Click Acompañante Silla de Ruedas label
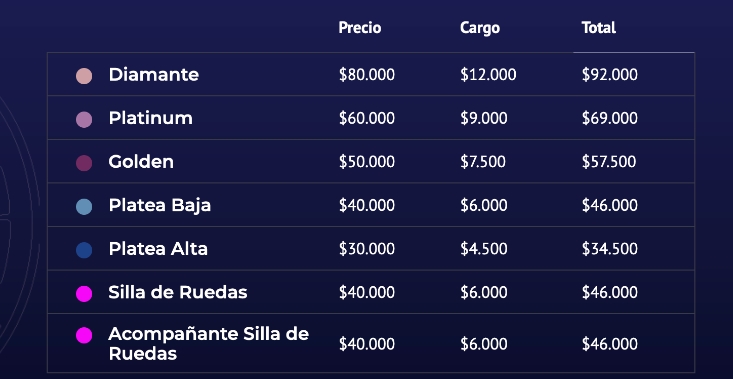Viewport: 733px width, 379px height. 208,343
